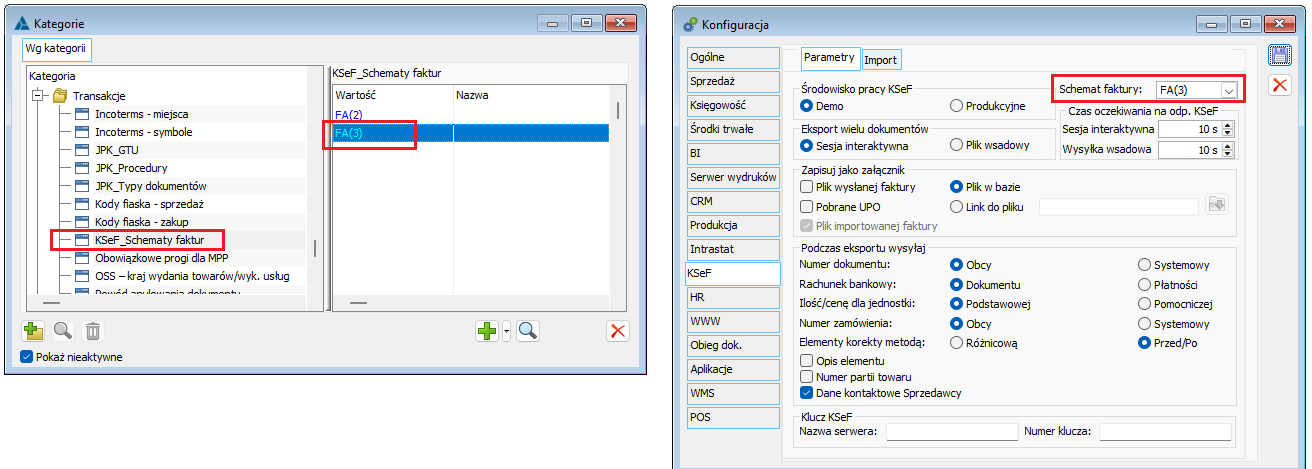Click the Transakcje folder icon
The image size is (1312, 469).
pyautogui.click(x=59, y=96)
